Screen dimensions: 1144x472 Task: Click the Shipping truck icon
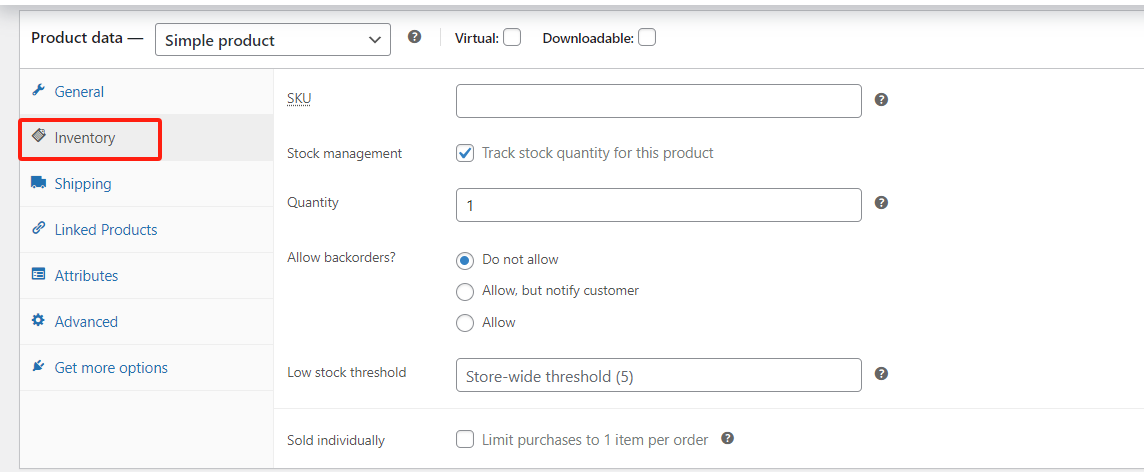click(x=39, y=183)
